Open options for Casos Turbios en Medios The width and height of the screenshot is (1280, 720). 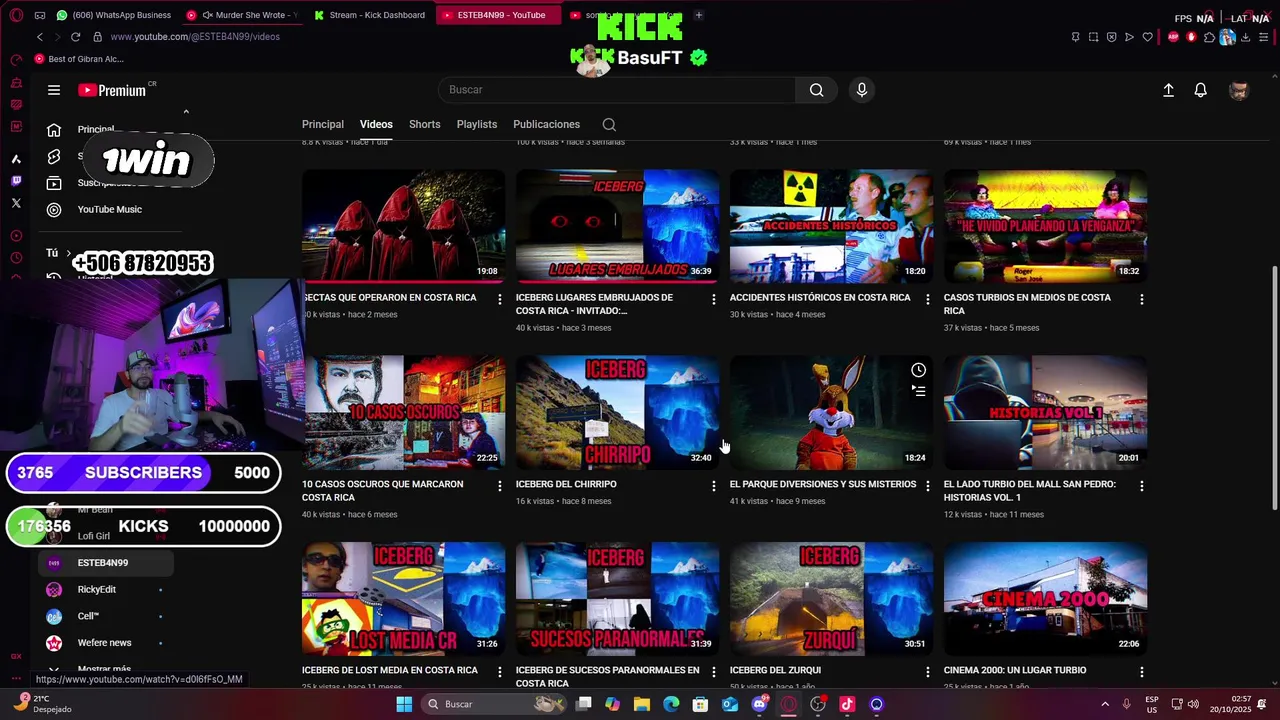click(1141, 299)
